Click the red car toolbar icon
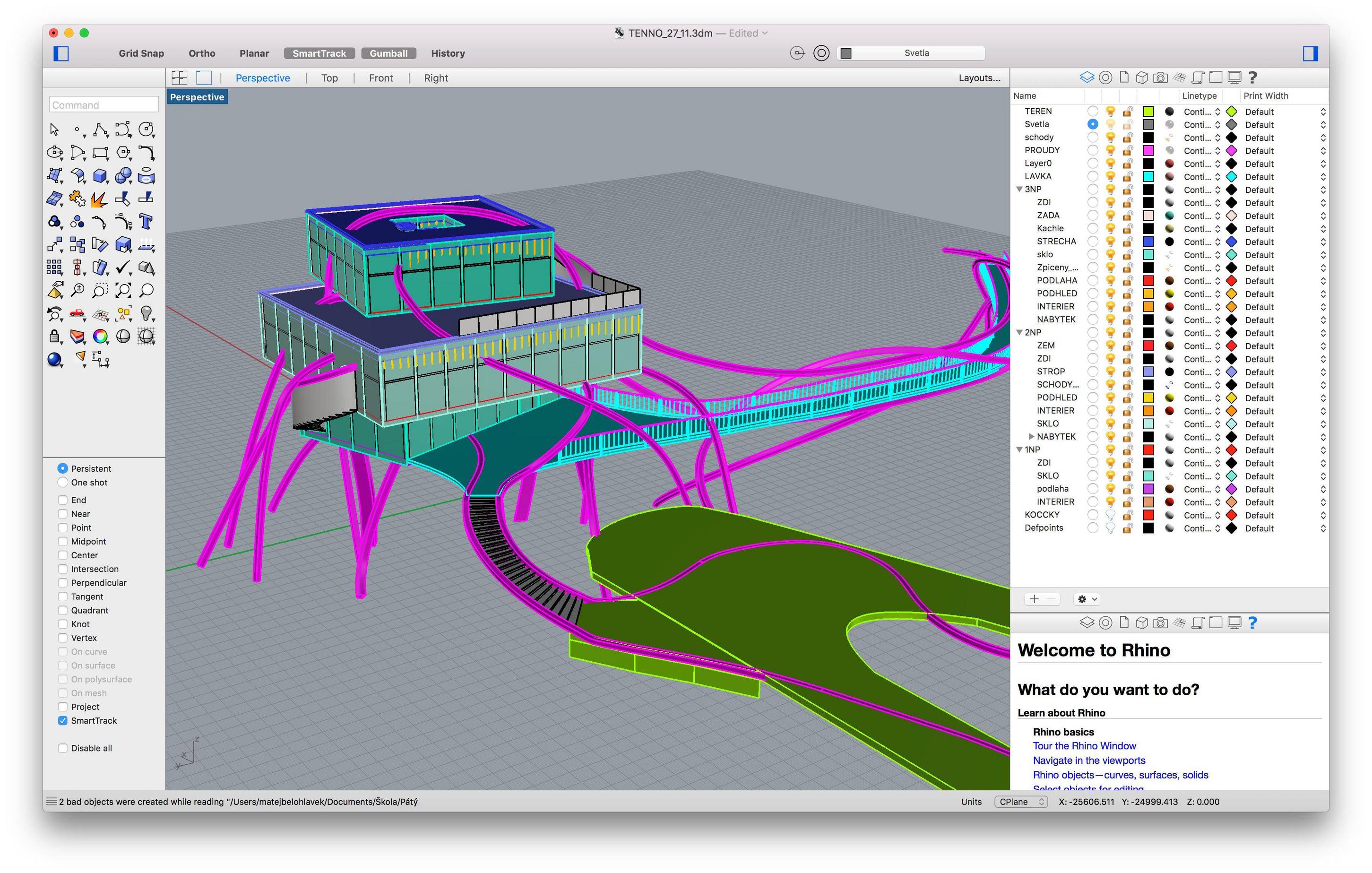The height and width of the screenshot is (873, 1372). [x=77, y=313]
